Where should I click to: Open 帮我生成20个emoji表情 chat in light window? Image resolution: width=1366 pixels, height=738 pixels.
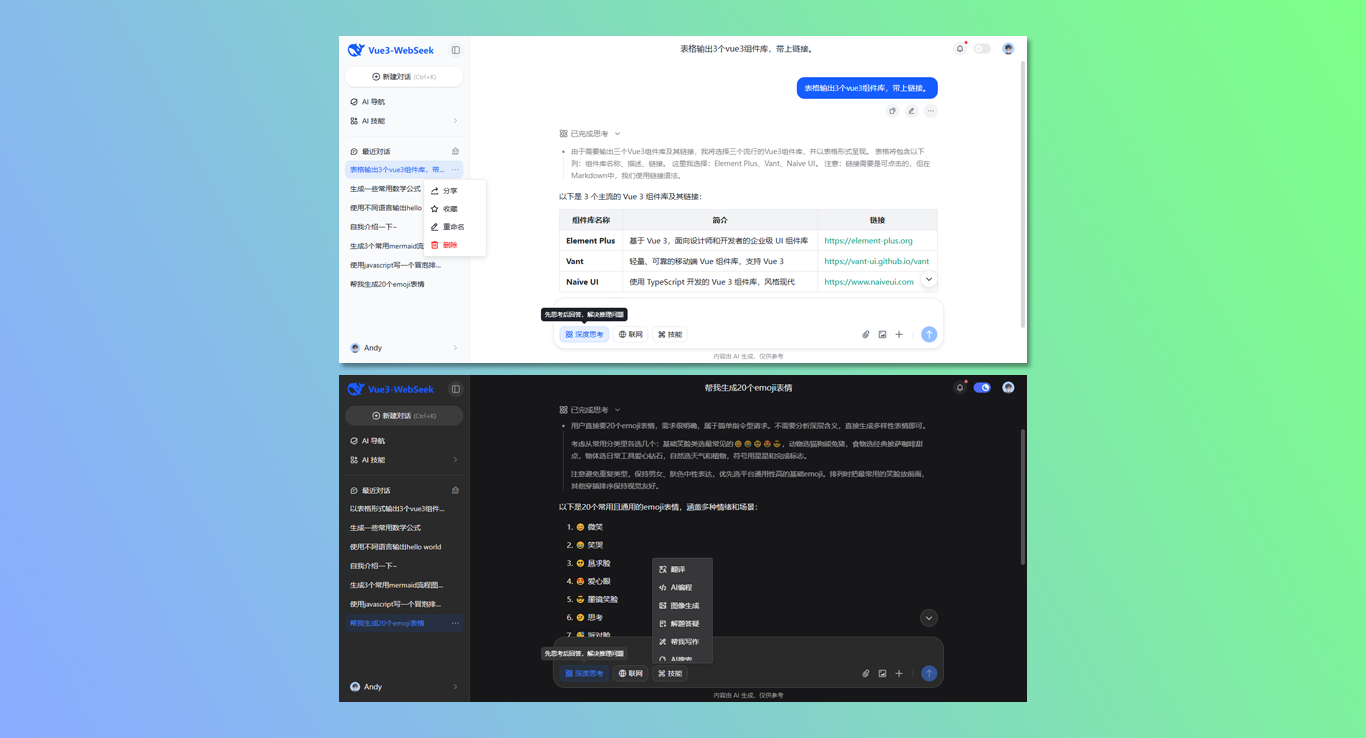coord(404,284)
